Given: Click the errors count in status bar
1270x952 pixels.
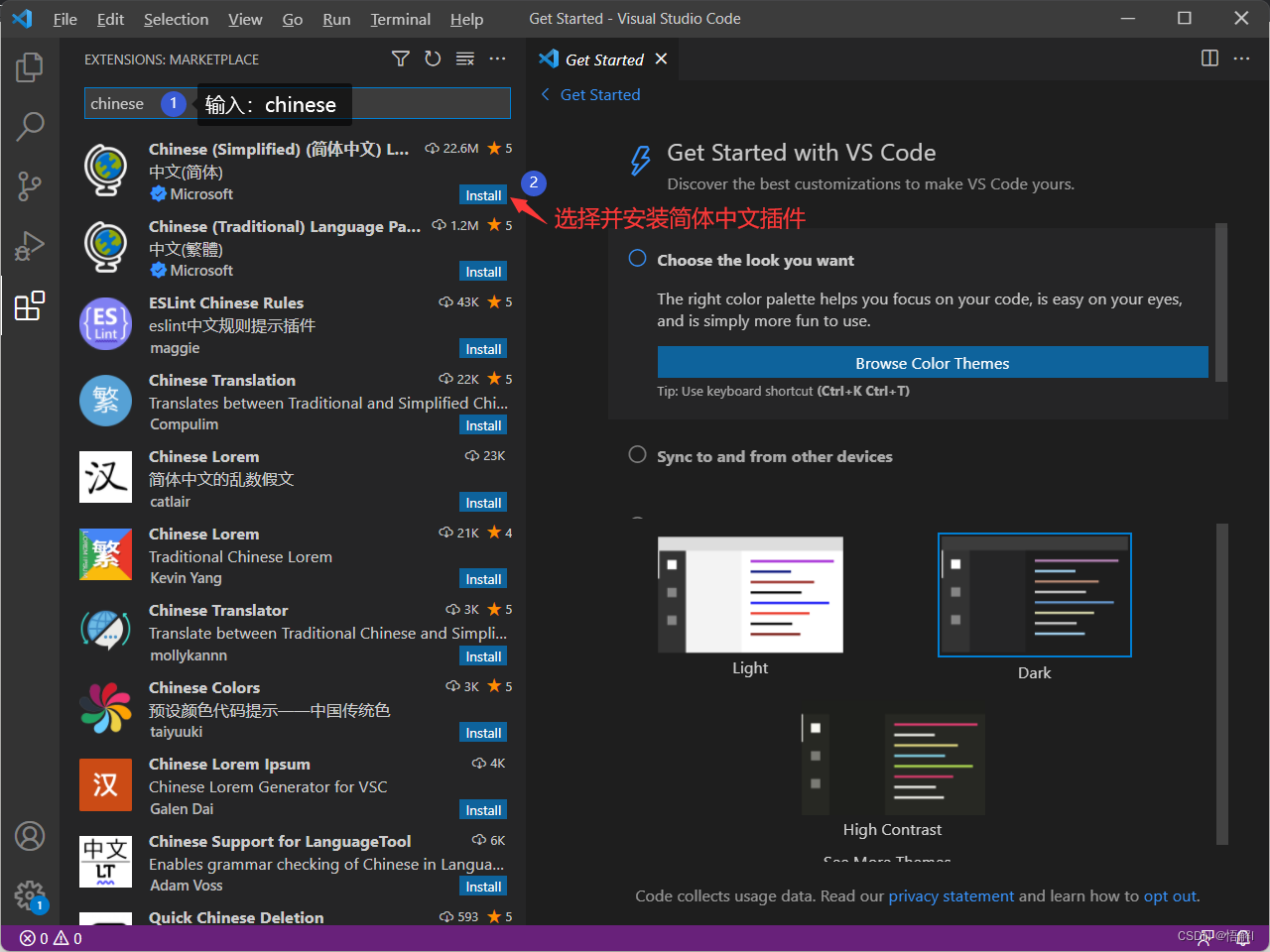Looking at the screenshot, I should 35,938.
